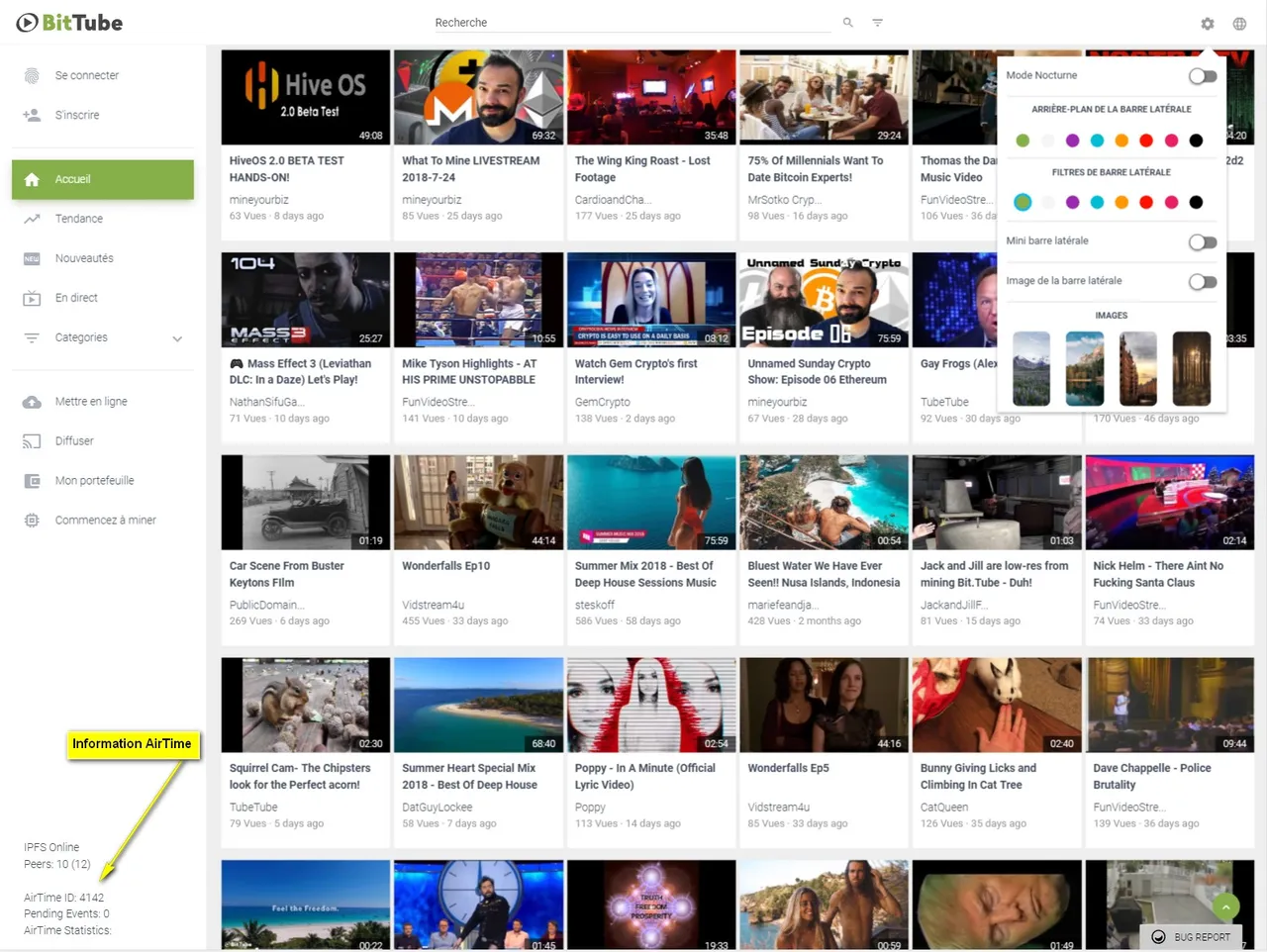Pick red sidebar filter color swatch
The image size is (1267, 952).
pyautogui.click(x=1146, y=202)
